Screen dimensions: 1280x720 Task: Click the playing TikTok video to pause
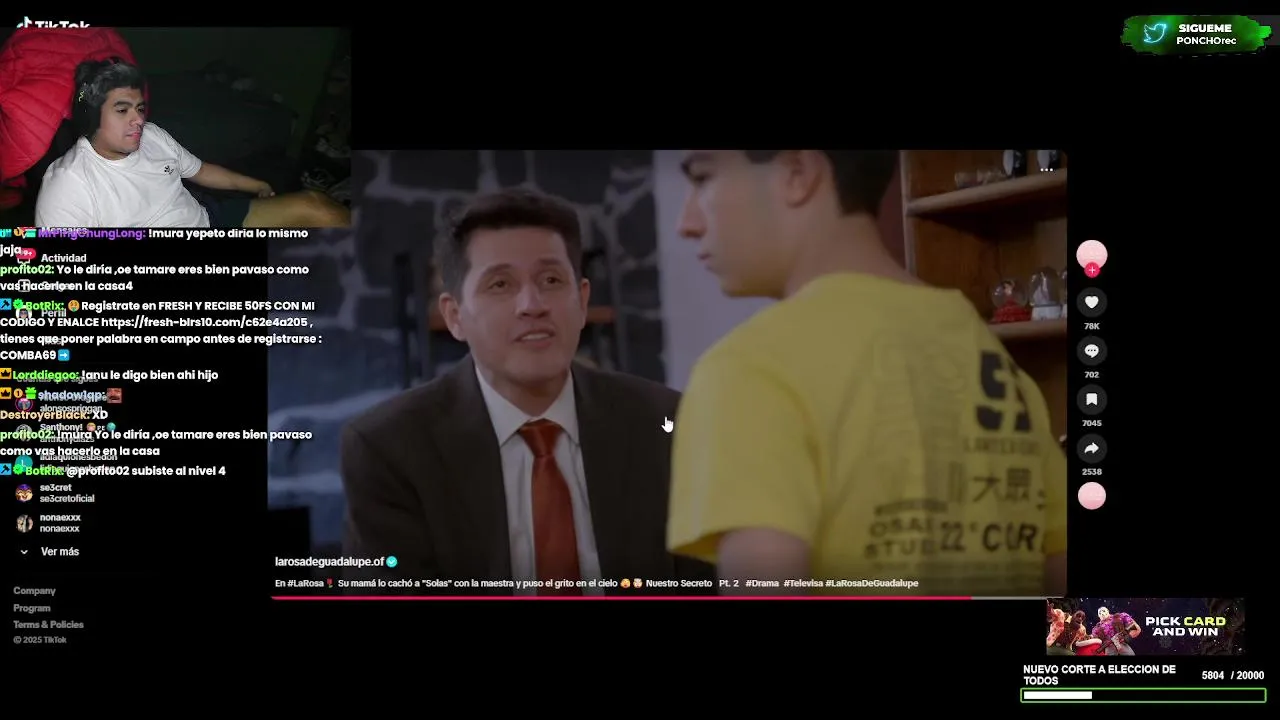tap(667, 373)
